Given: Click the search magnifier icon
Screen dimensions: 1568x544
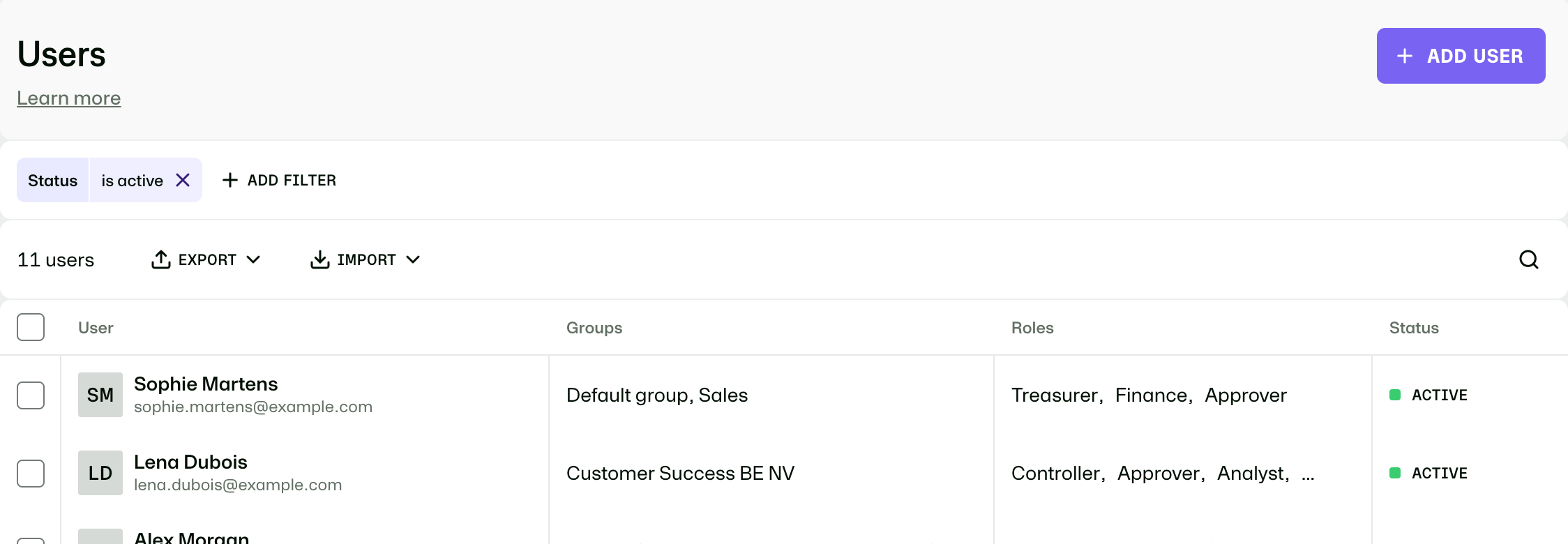Looking at the screenshot, I should point(1529,259).
